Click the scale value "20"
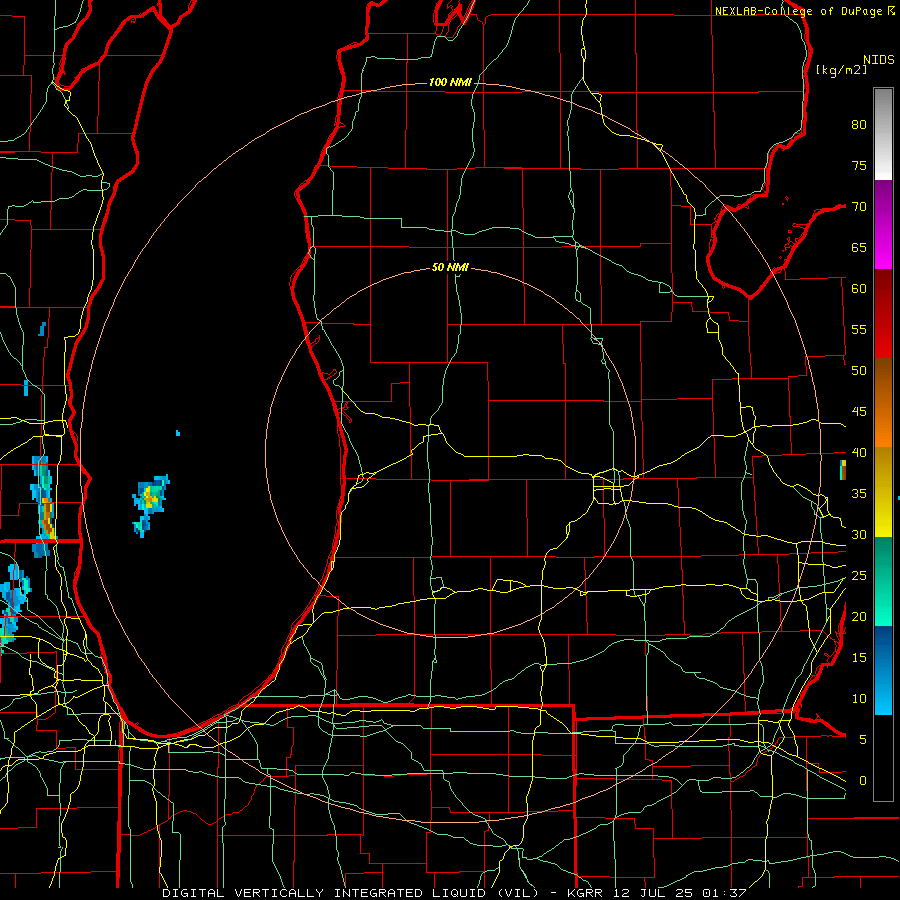900x900 pixels. [859, 617]
